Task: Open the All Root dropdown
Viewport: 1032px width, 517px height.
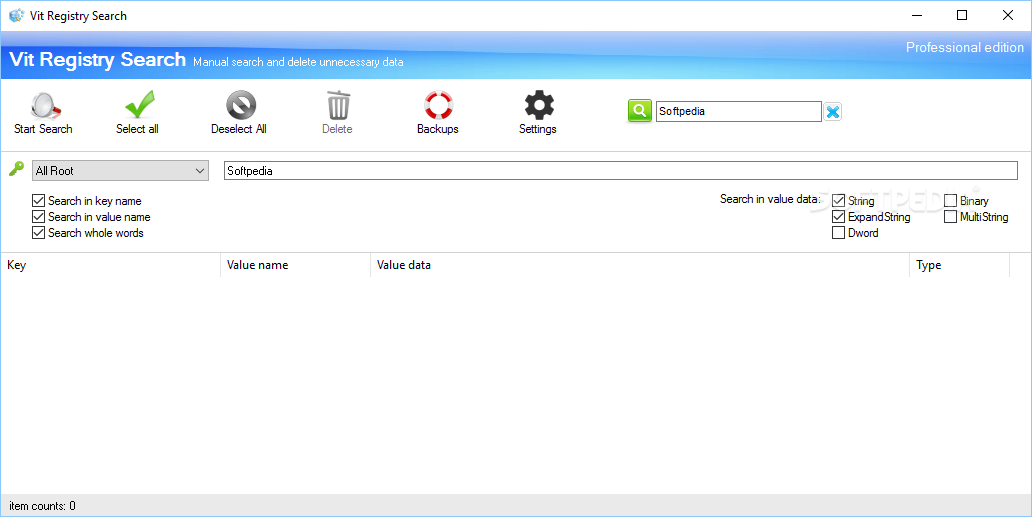Action: [120, 170]
